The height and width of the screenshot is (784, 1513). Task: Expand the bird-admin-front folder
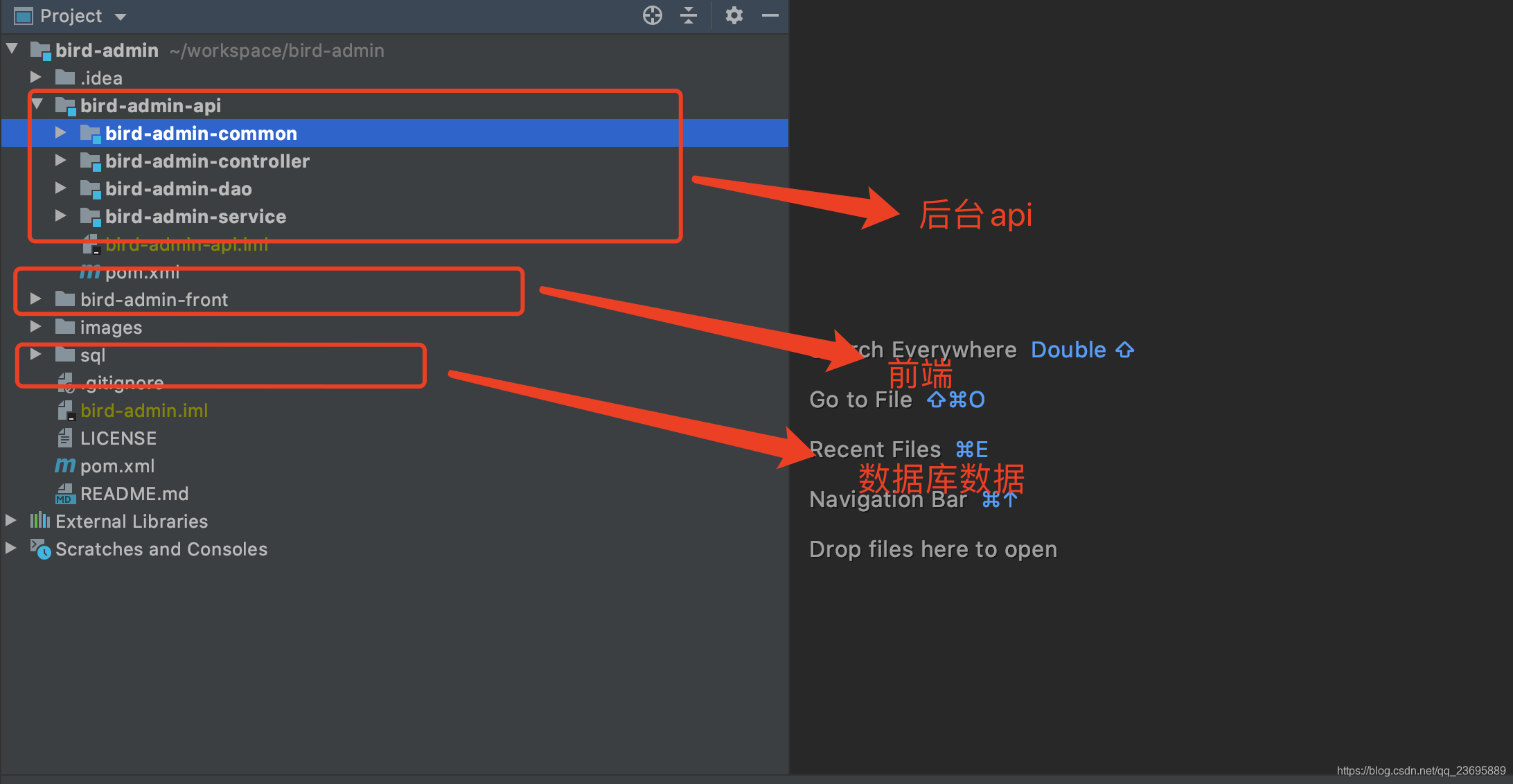coord(36,299)
